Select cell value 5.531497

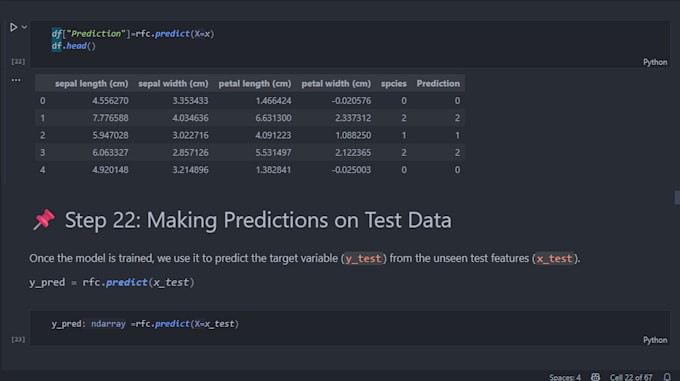(x=273, y=153)
